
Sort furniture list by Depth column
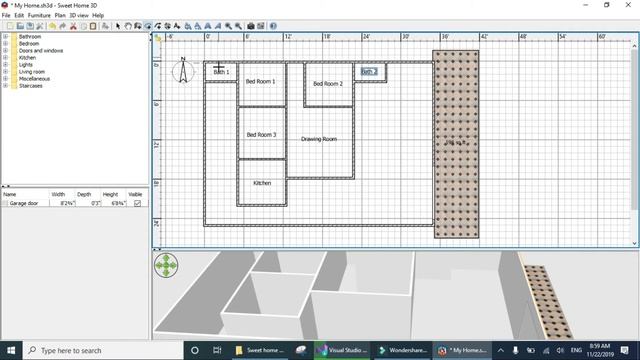(88, 194)
